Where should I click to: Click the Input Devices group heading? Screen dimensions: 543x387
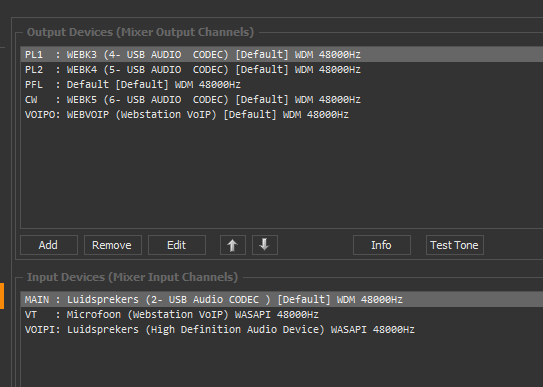coord(132,277)
